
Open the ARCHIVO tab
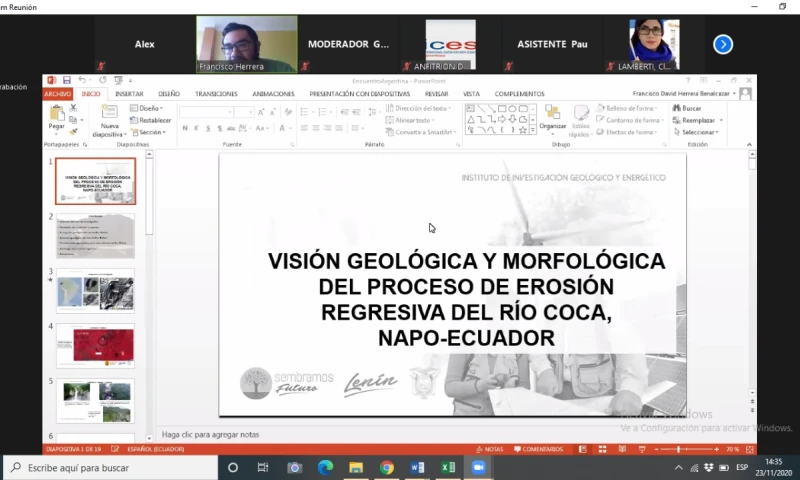[58, 94]
